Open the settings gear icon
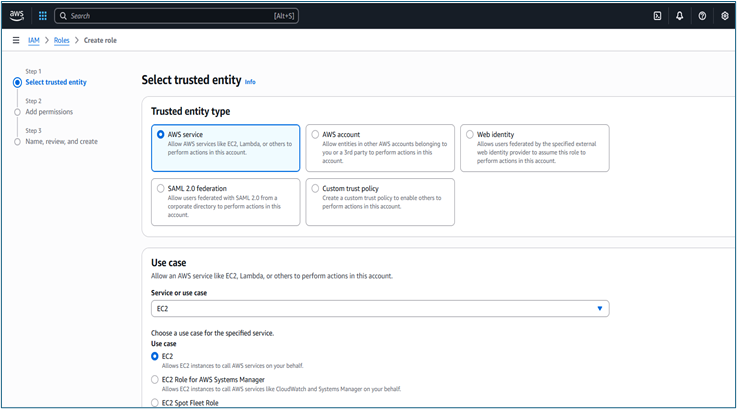The image size is (737, 409). point(724,16)
